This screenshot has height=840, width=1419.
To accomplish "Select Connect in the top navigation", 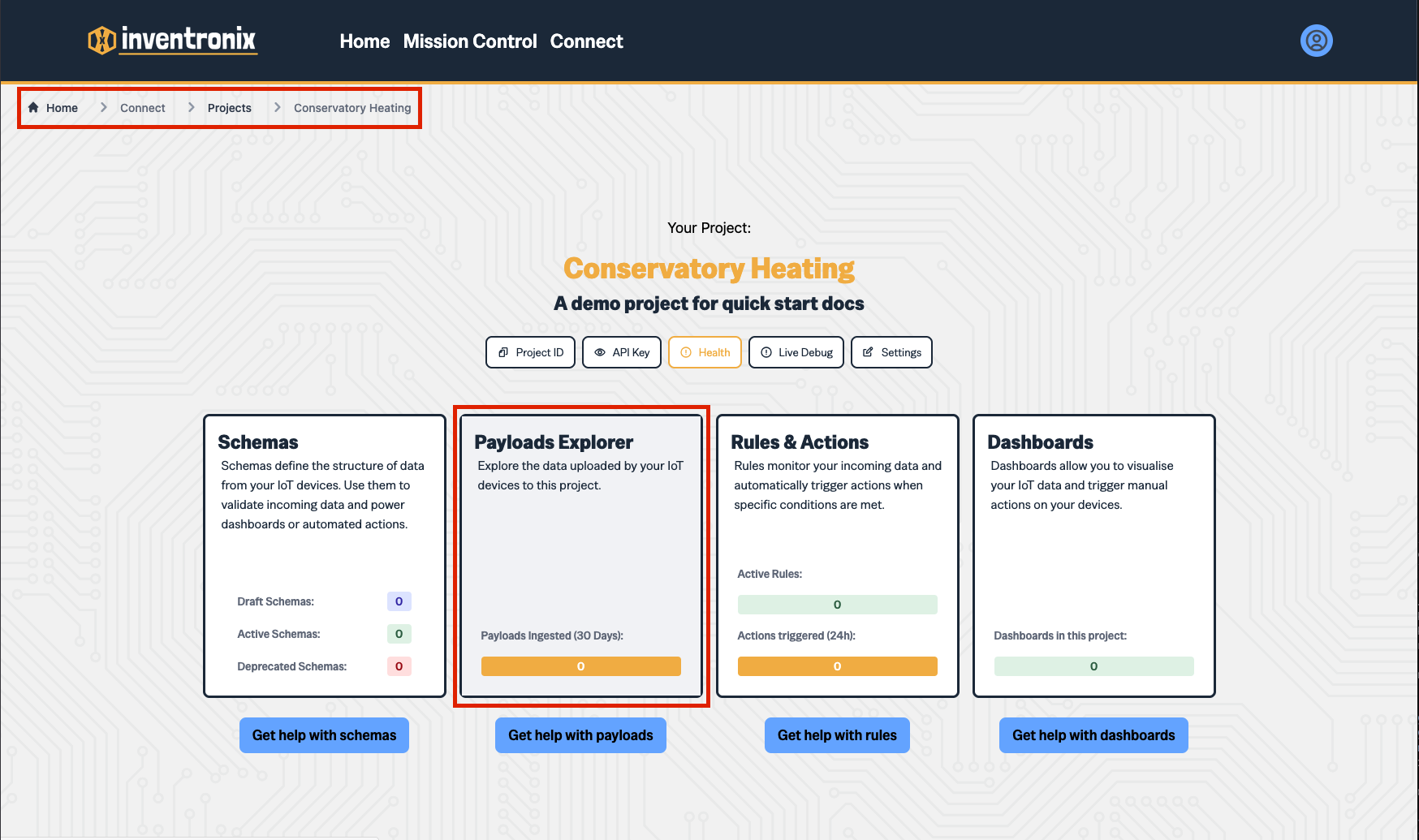I will (x=586, y=41).
